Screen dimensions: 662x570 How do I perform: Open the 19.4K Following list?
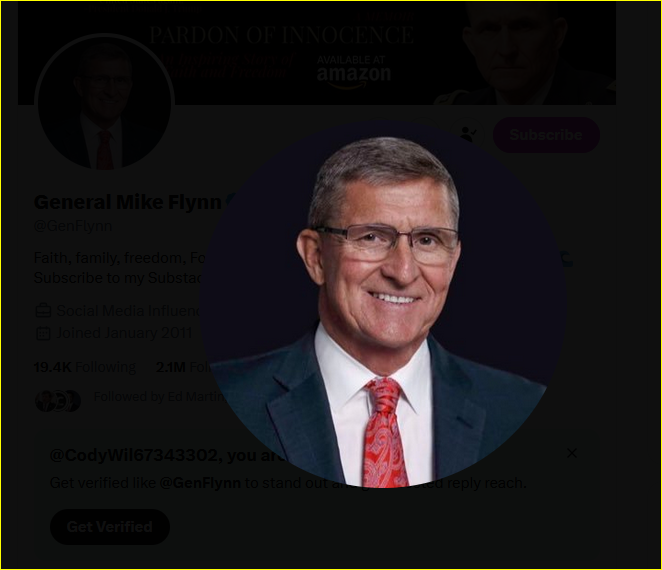pyautogui.click(x=85, y=367)
